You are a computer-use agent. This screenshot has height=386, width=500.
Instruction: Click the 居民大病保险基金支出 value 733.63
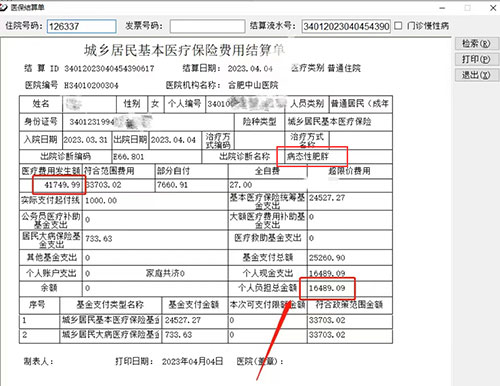[x=99, y=239]
